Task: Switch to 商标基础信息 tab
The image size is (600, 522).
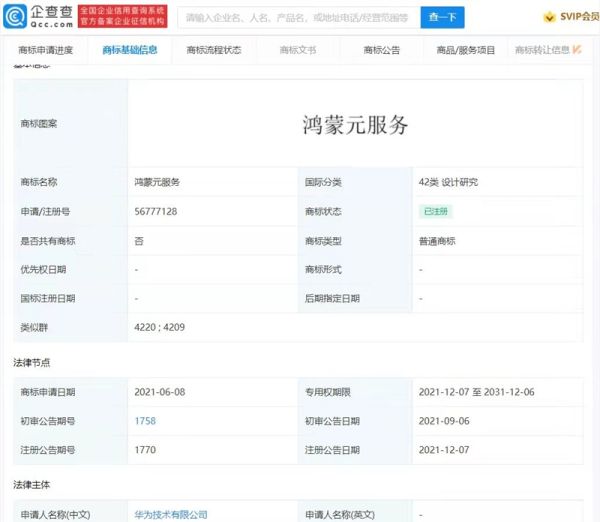Action: [130, 50]
